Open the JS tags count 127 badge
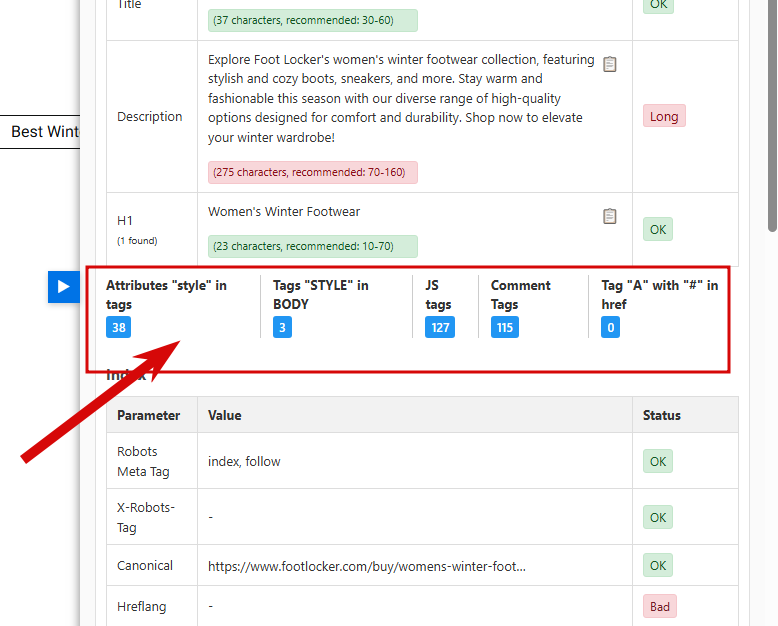This screenshot has width=778, height=626. (x=439, y=327)
